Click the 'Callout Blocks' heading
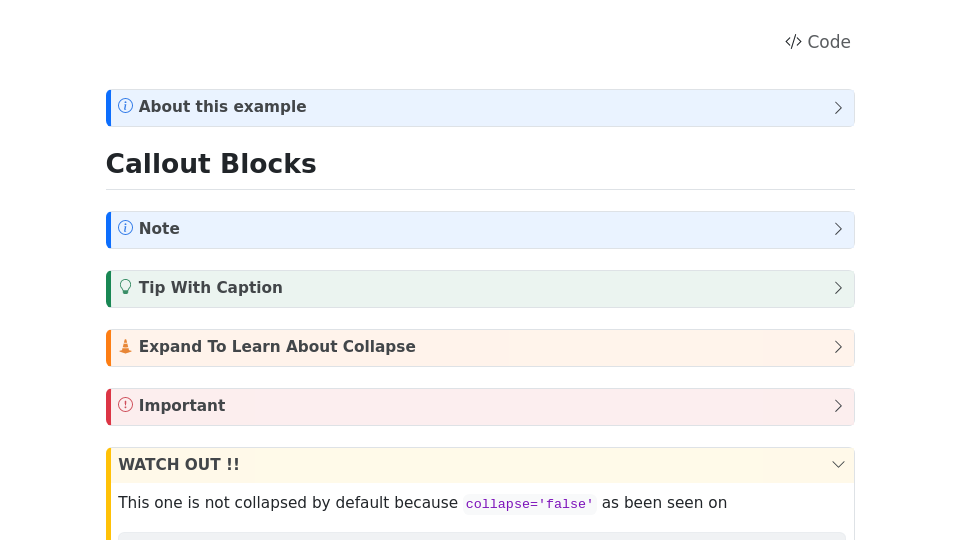This screenshot has width=960, height=540. point(211,164)
